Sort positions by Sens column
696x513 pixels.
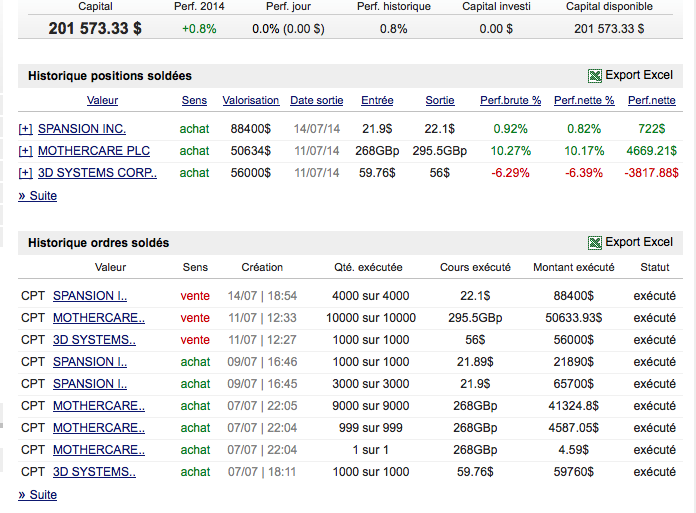pos(194,100)
